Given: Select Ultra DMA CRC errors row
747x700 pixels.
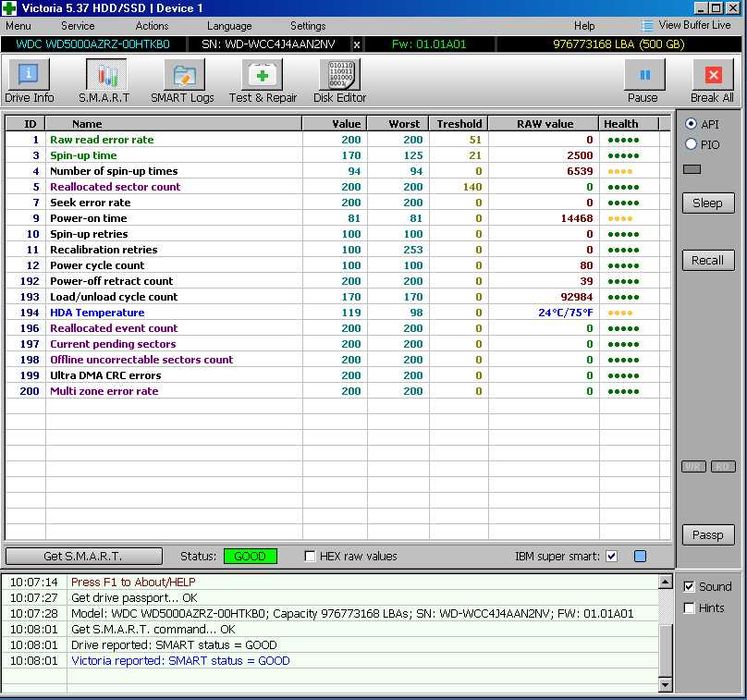Looking at the screenshot, I should point(337,375).
